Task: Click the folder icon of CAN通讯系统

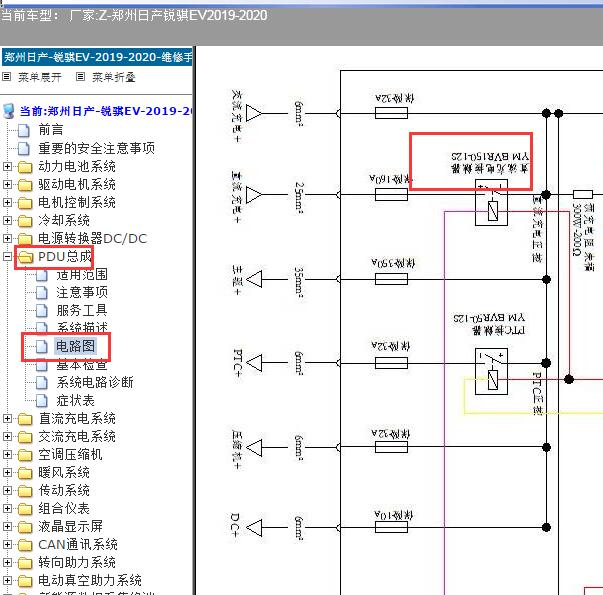Action: click(x=25, y=545)
